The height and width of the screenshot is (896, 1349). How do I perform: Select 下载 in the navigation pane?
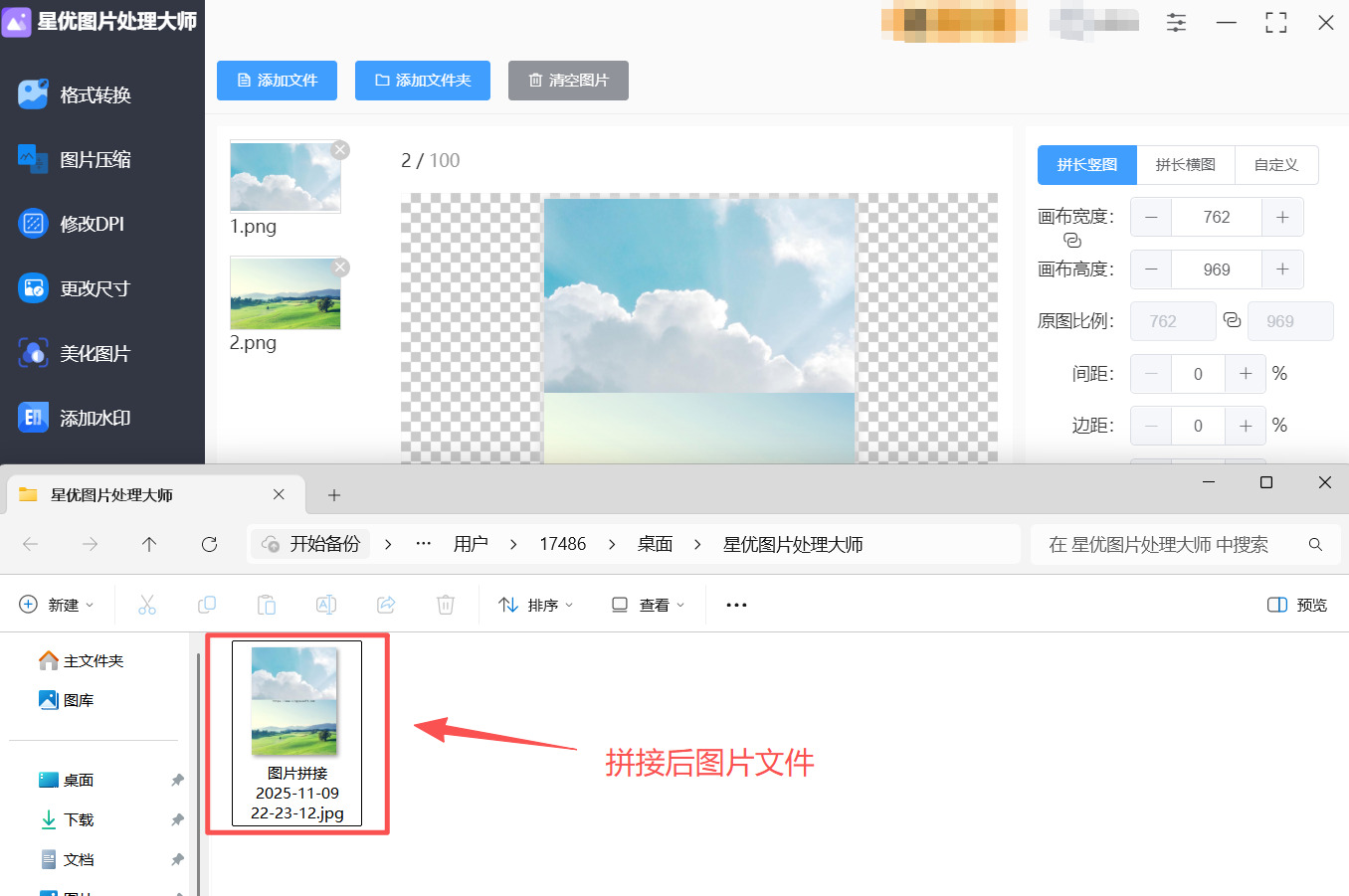[68, 819]
